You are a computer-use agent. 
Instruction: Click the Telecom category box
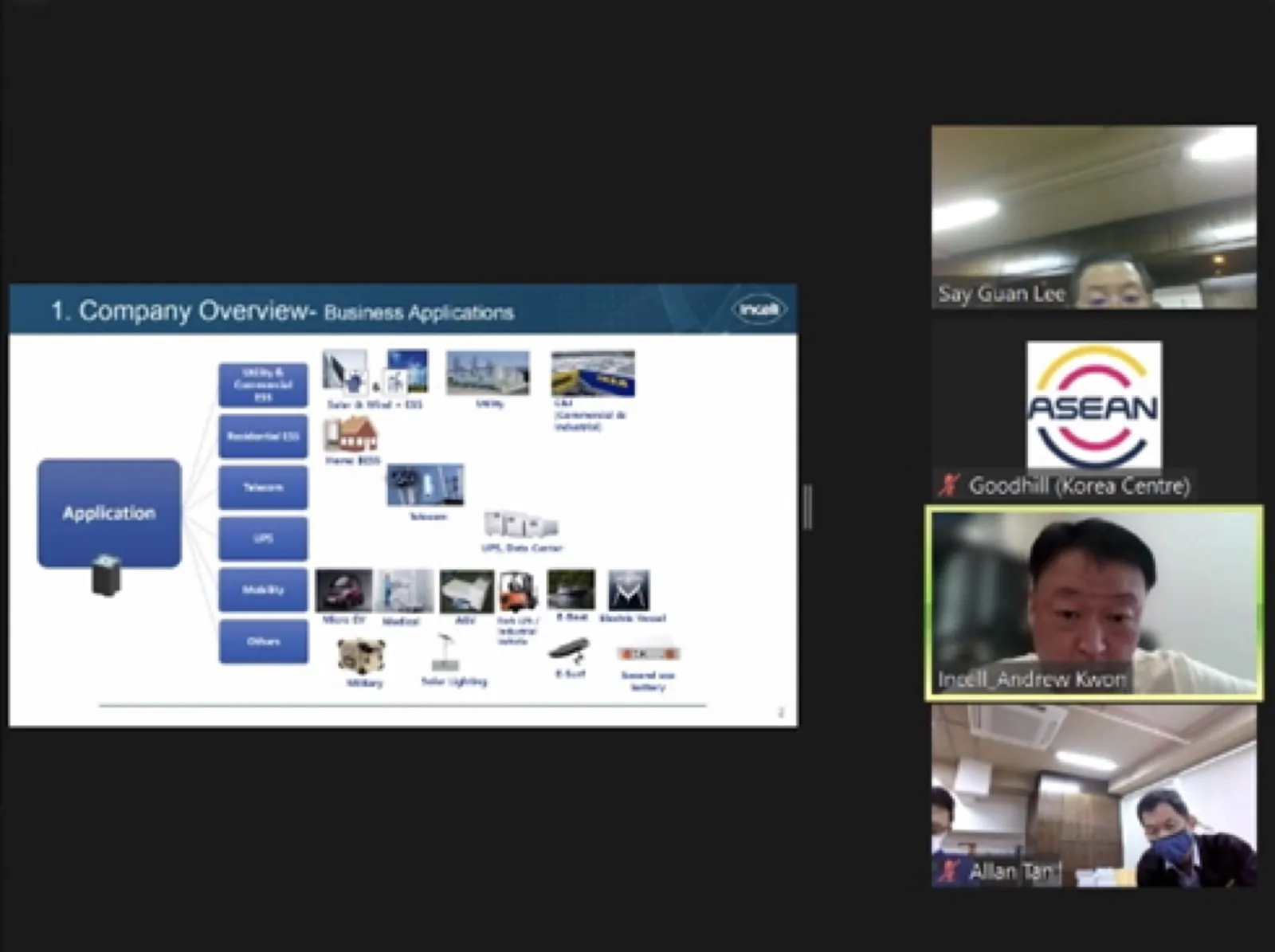(263, 487)
